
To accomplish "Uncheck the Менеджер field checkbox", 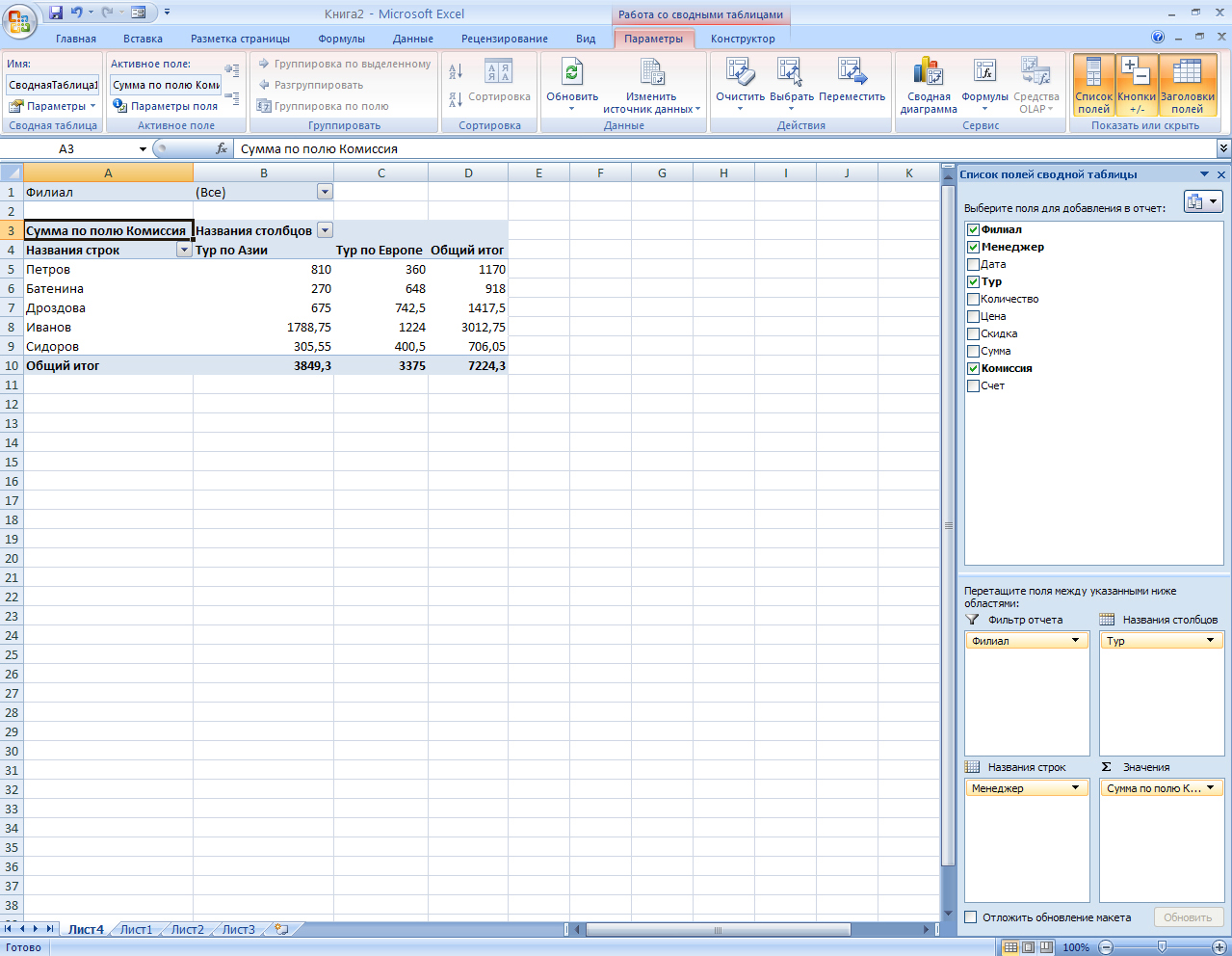I will pyautogui.click(x=973, y=247).
